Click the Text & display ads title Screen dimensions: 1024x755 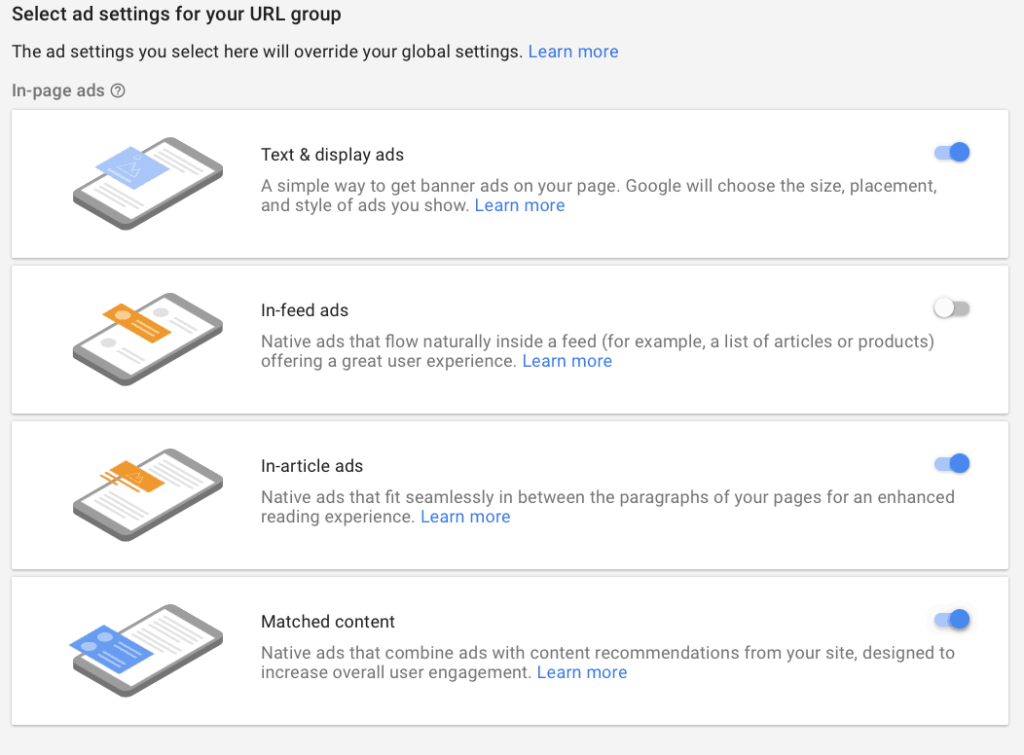point(332,155)
